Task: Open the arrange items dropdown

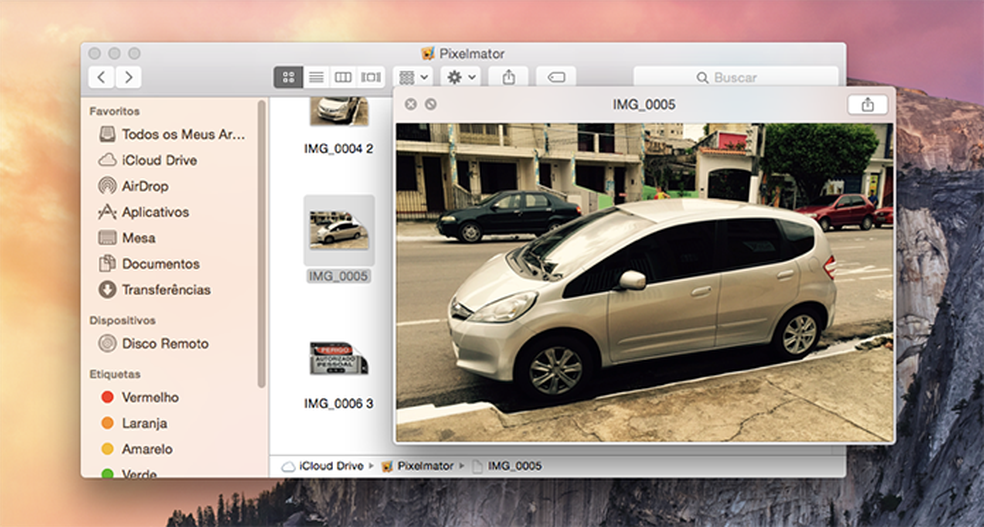Action: click(x=413, y=77)
